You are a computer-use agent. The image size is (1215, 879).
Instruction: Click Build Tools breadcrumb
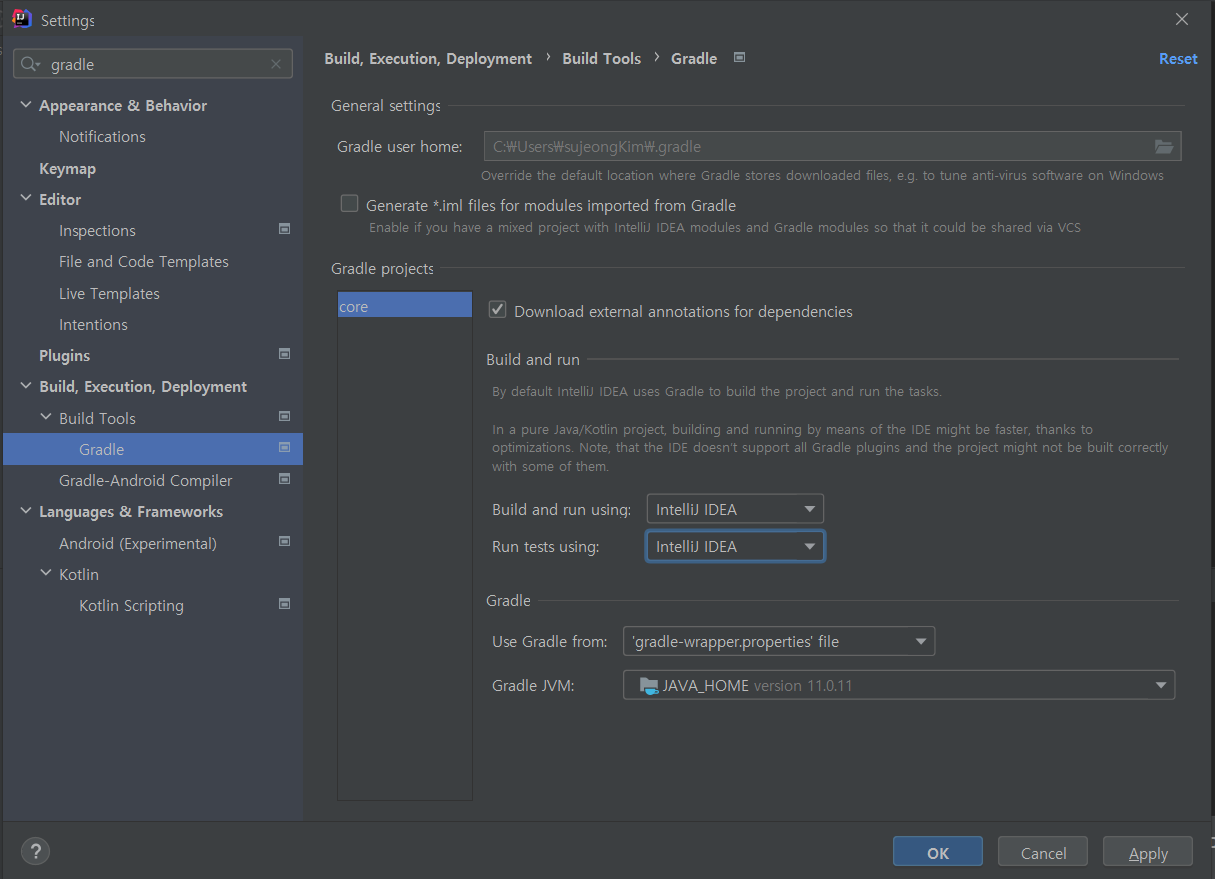pos(601,59)
